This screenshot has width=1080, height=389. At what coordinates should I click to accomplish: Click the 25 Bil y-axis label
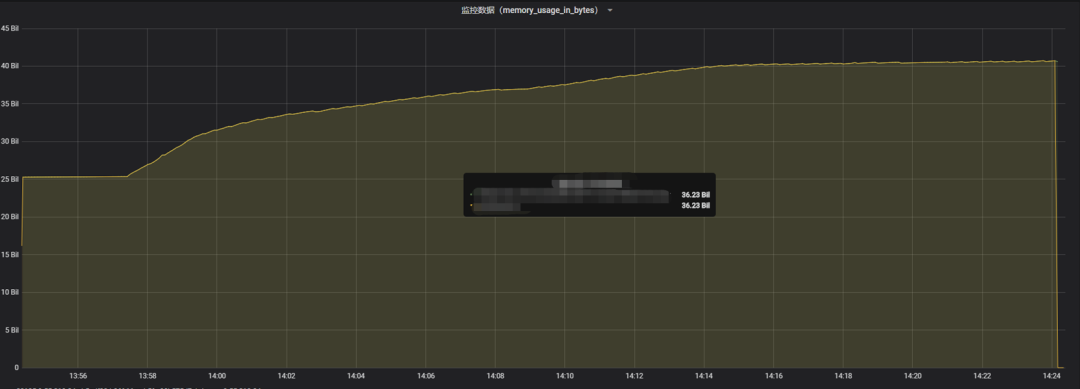pyautogui.click(x=10, y=179)
